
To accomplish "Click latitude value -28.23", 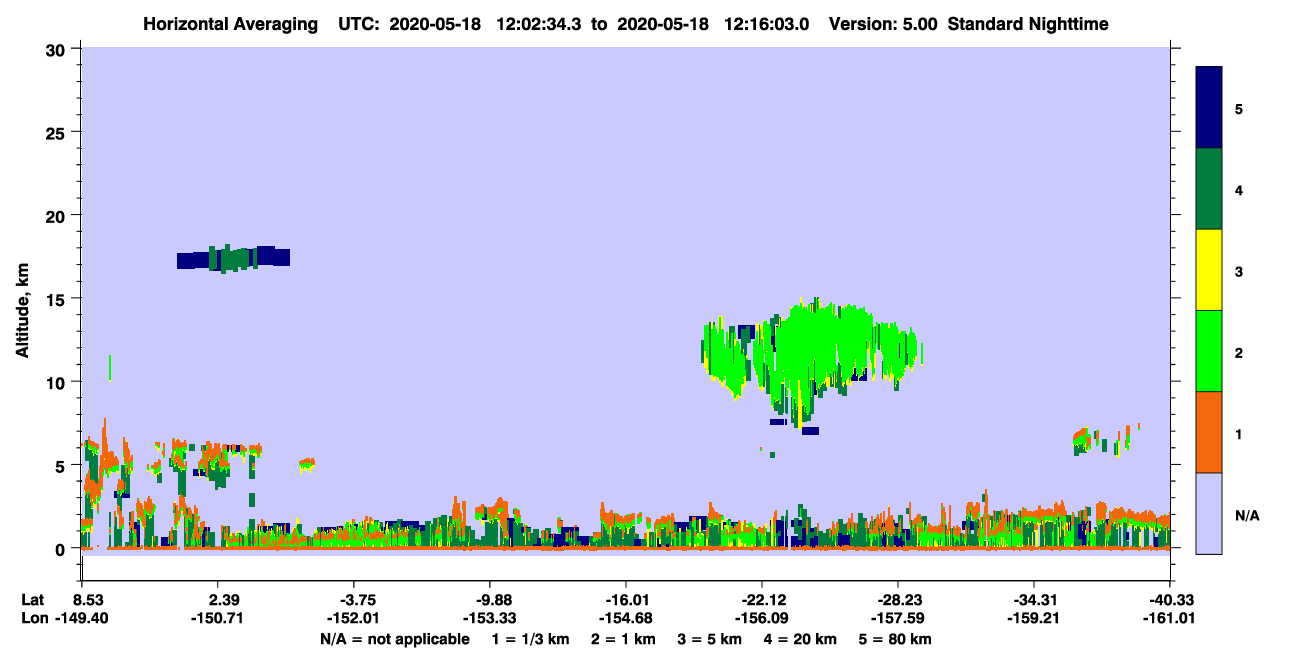I will pos(898,600).
